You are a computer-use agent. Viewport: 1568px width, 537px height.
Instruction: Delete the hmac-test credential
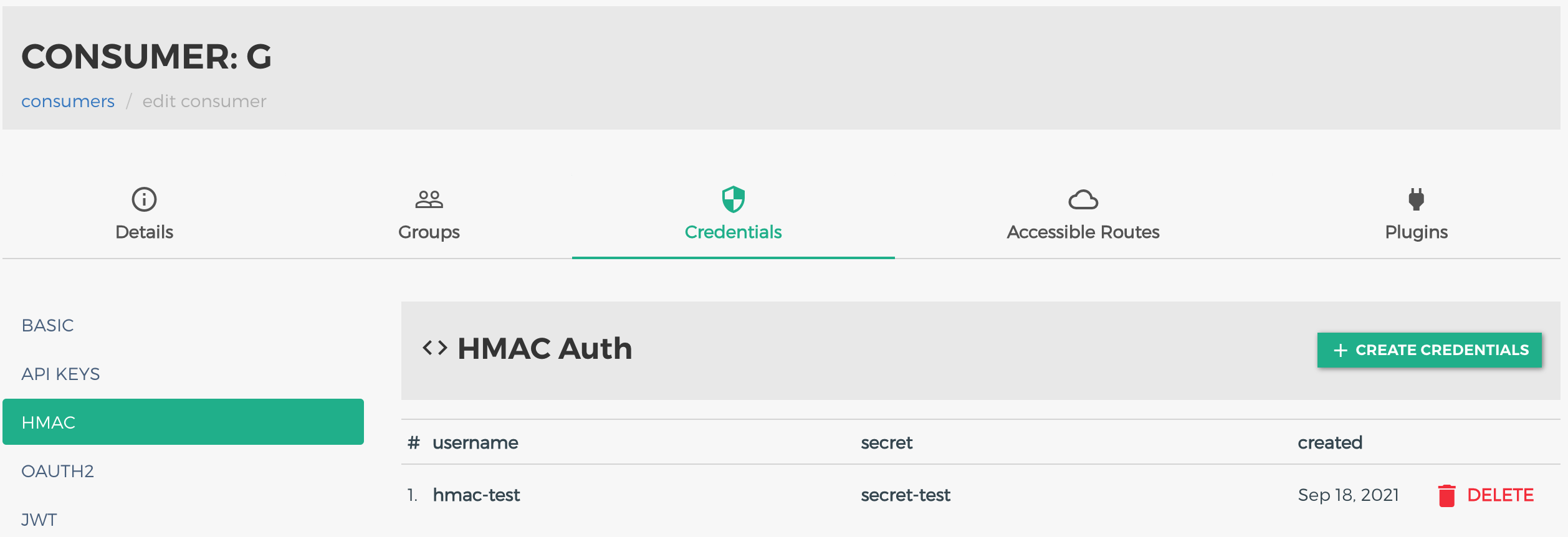click(x=1486, y=495)
